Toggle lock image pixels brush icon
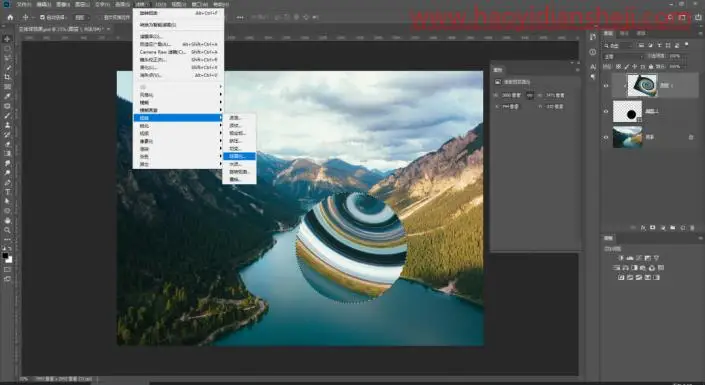The width and height of the screenshot is (705, 385). (x=627, y=67)
